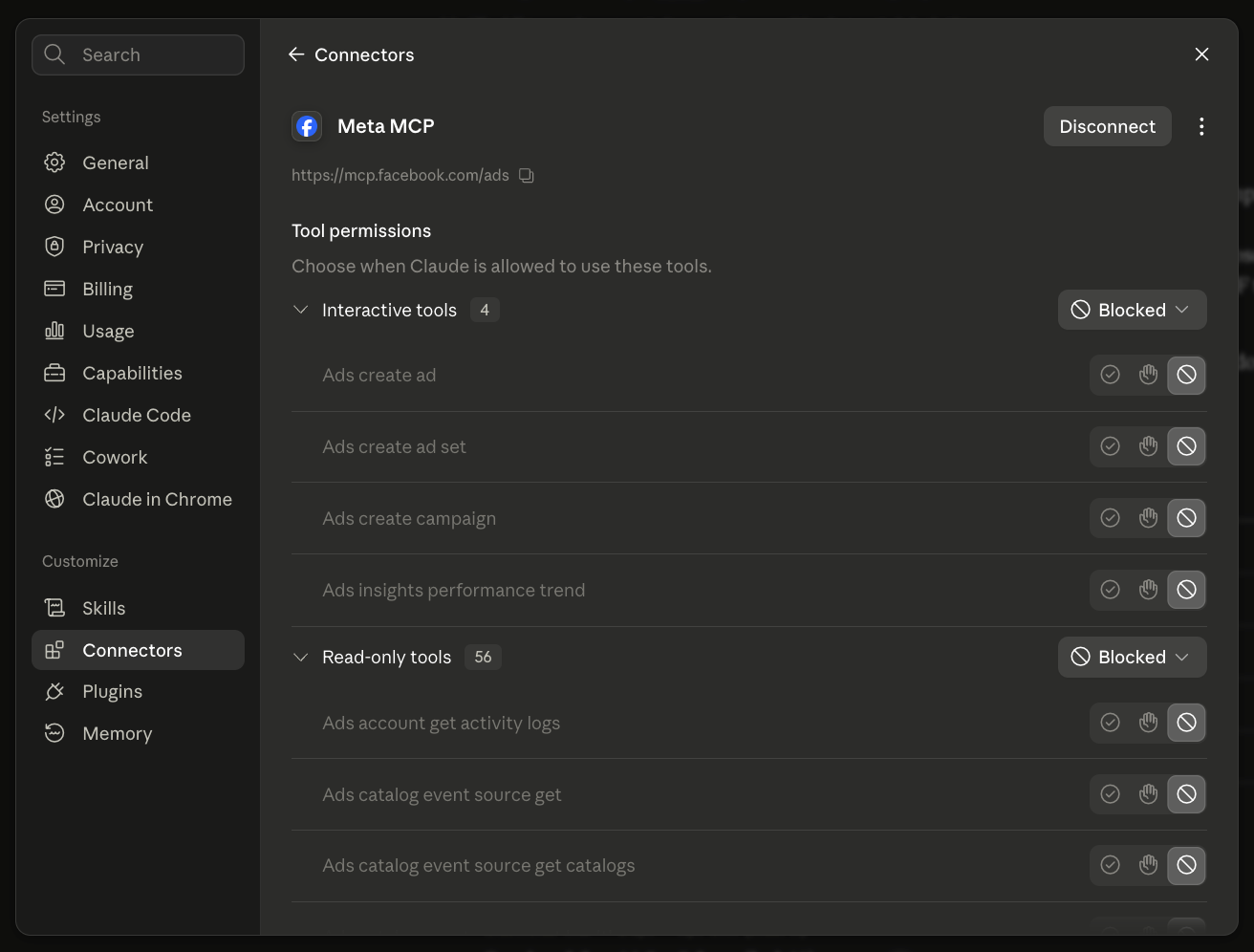Click the Meta MCP Facebook logo
Screen dimensions: 1254x952
click(x=307, y=126)
